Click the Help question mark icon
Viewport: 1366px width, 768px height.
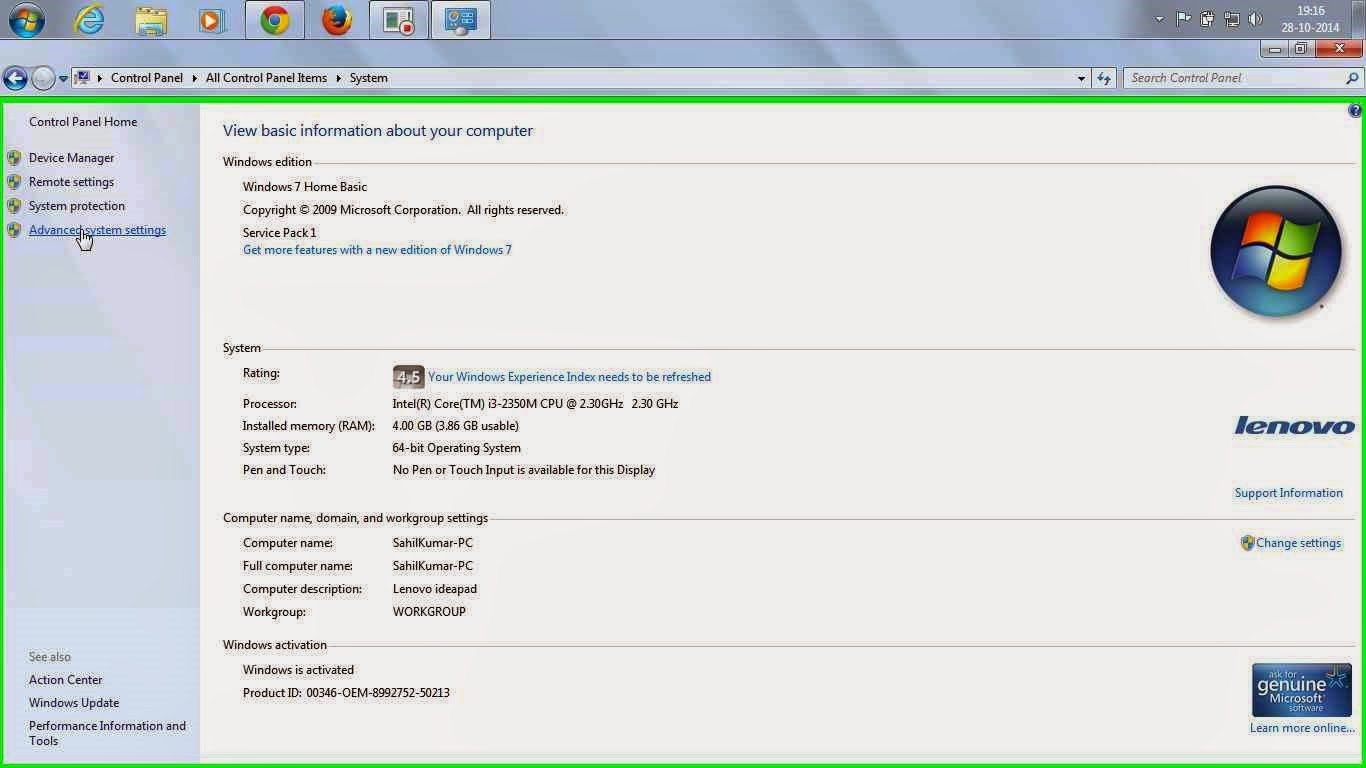click(1356, 110)
